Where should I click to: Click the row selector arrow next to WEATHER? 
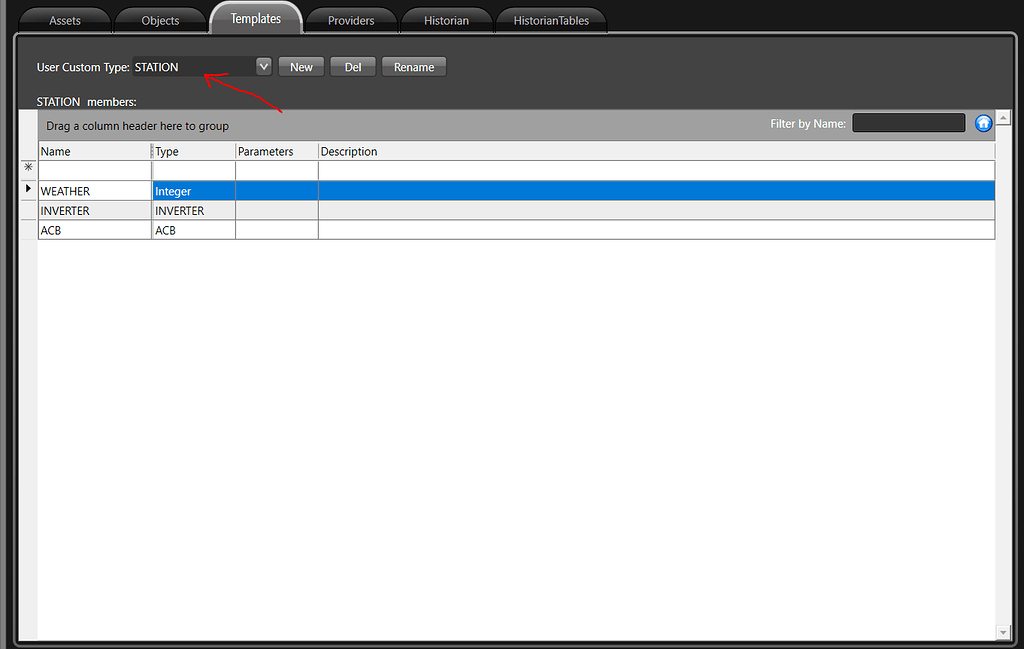click(29, 190)
